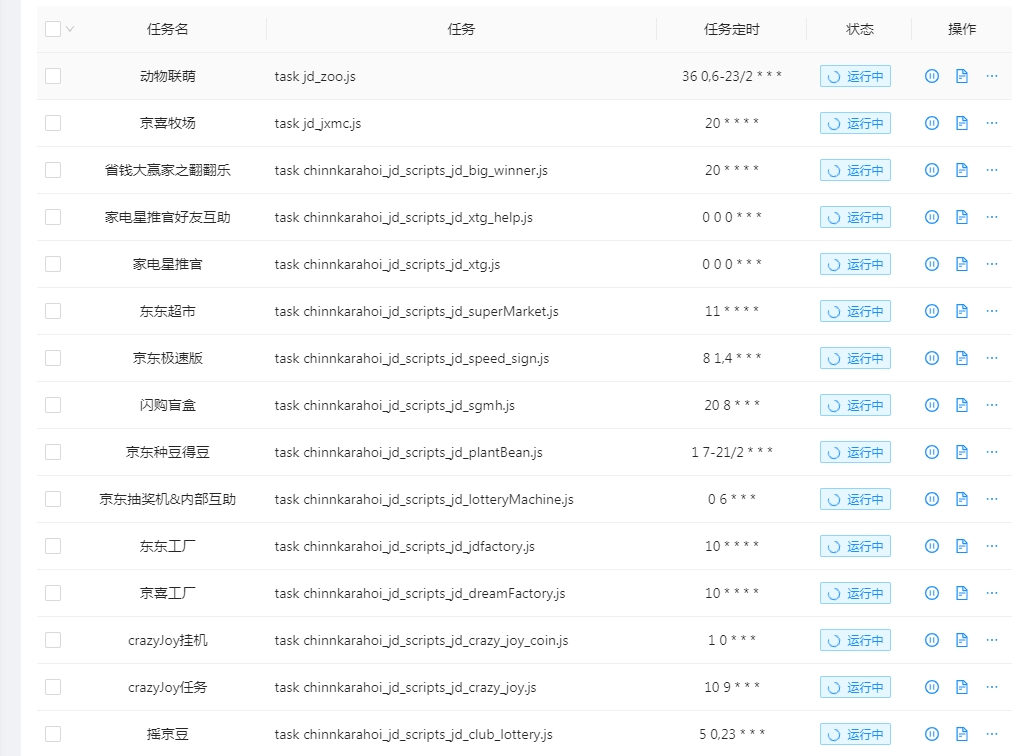
Task: Open the log of 东东超市 task
Action: tap(962, 311)
